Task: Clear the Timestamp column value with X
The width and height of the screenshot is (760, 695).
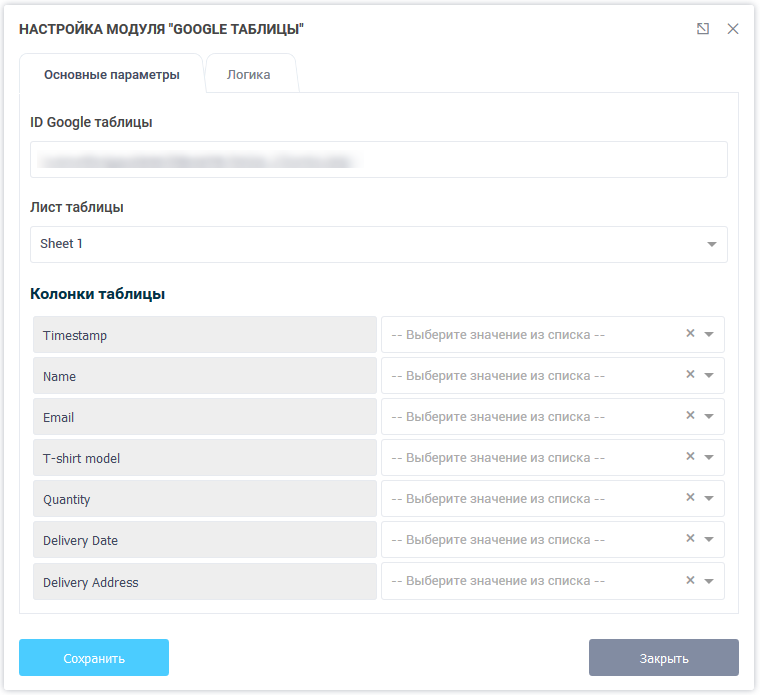Action: click(x=690, y=334)
